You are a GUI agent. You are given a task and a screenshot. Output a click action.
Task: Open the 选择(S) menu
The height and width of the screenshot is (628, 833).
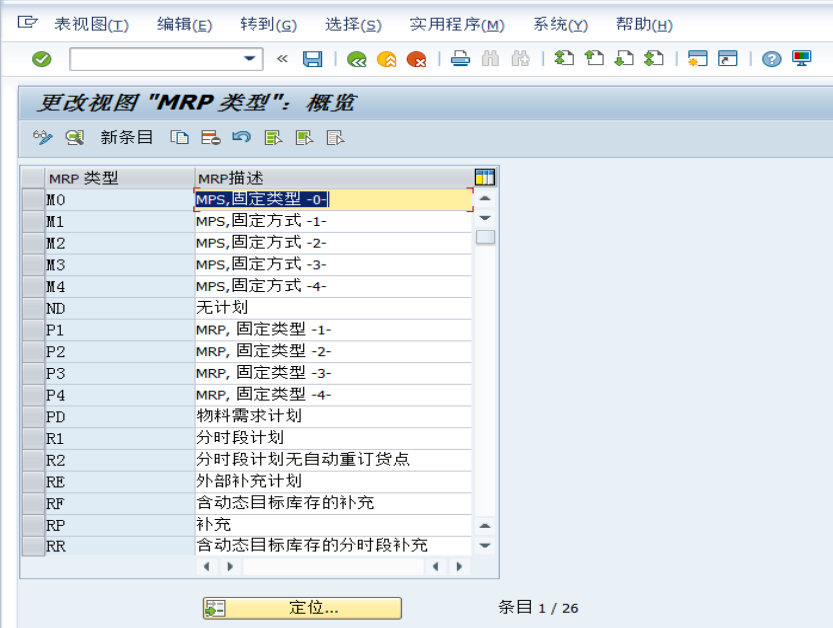[x=353, y=24]
